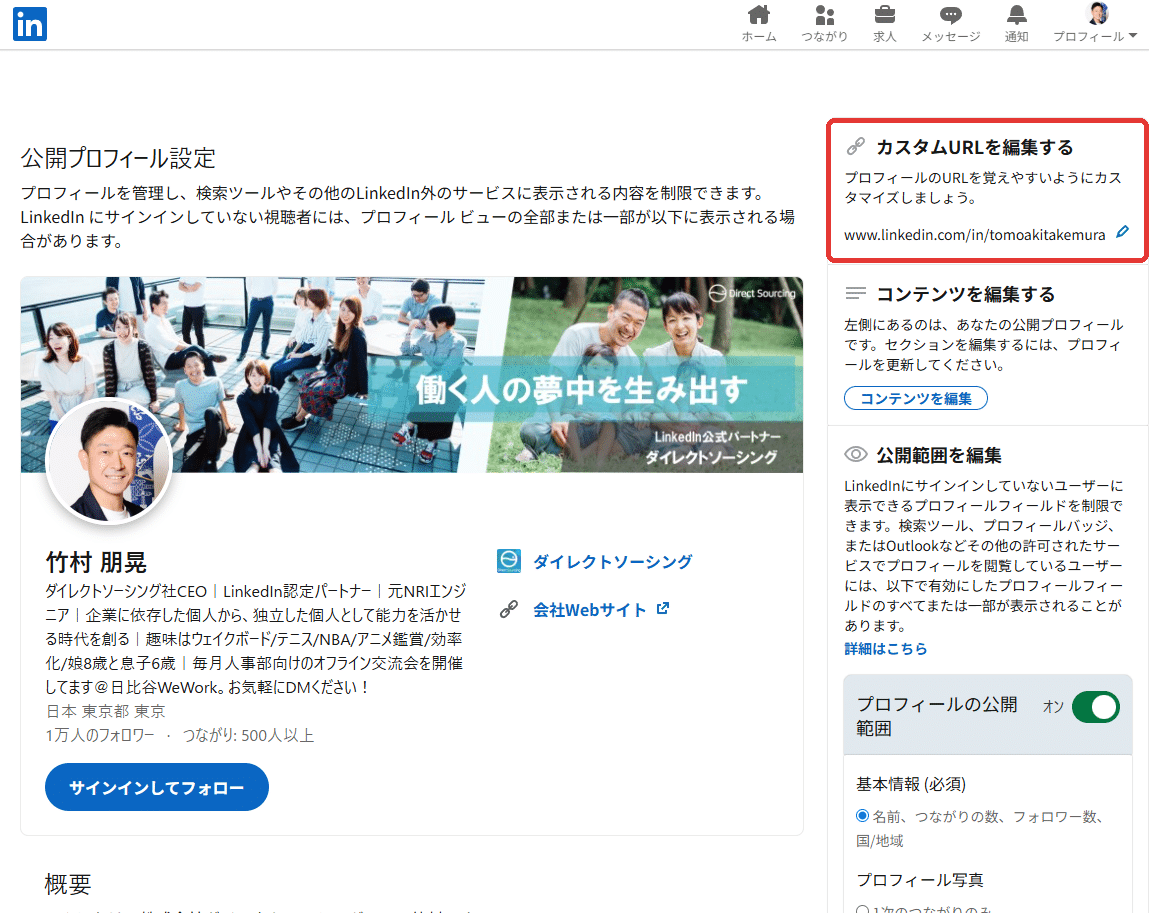
Task: Toggle the プロフィールの公開範囲 switch off
Action: click(x=1096, y=707)
